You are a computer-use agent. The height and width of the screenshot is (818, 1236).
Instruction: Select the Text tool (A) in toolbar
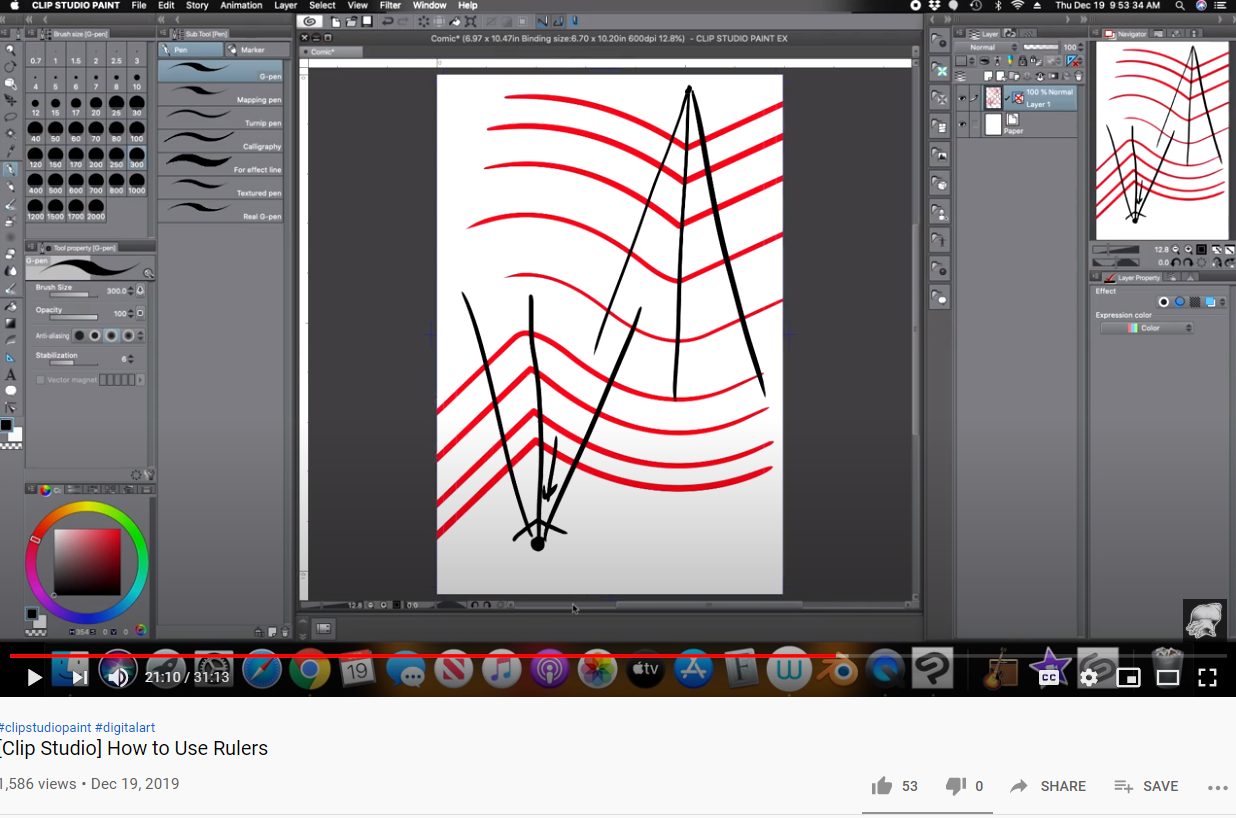tap(10, 374)
